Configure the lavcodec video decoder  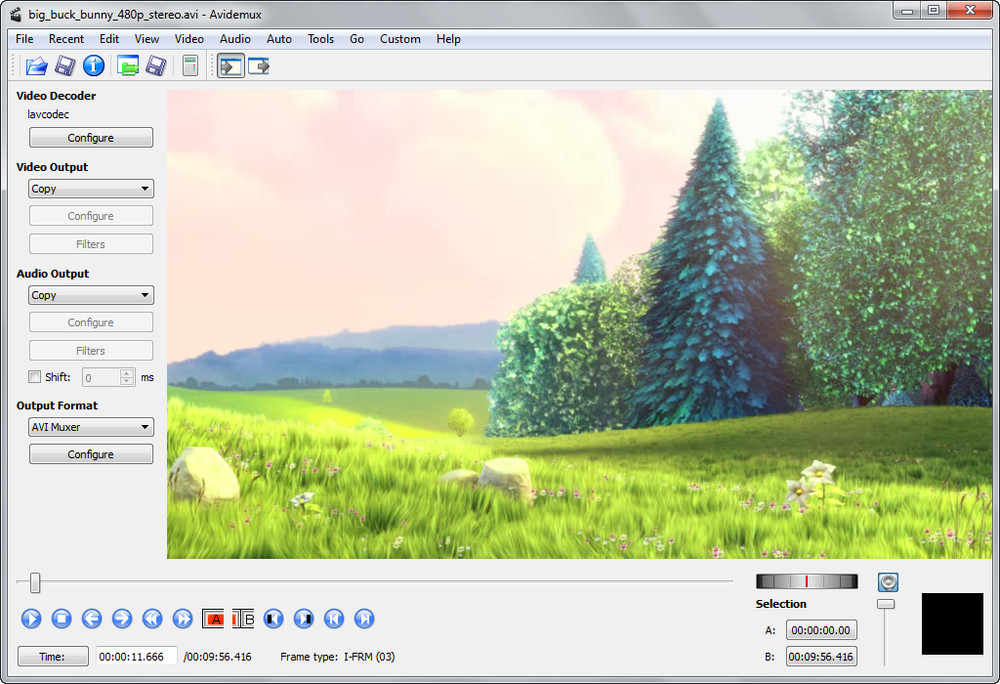[x=90, y=137]
